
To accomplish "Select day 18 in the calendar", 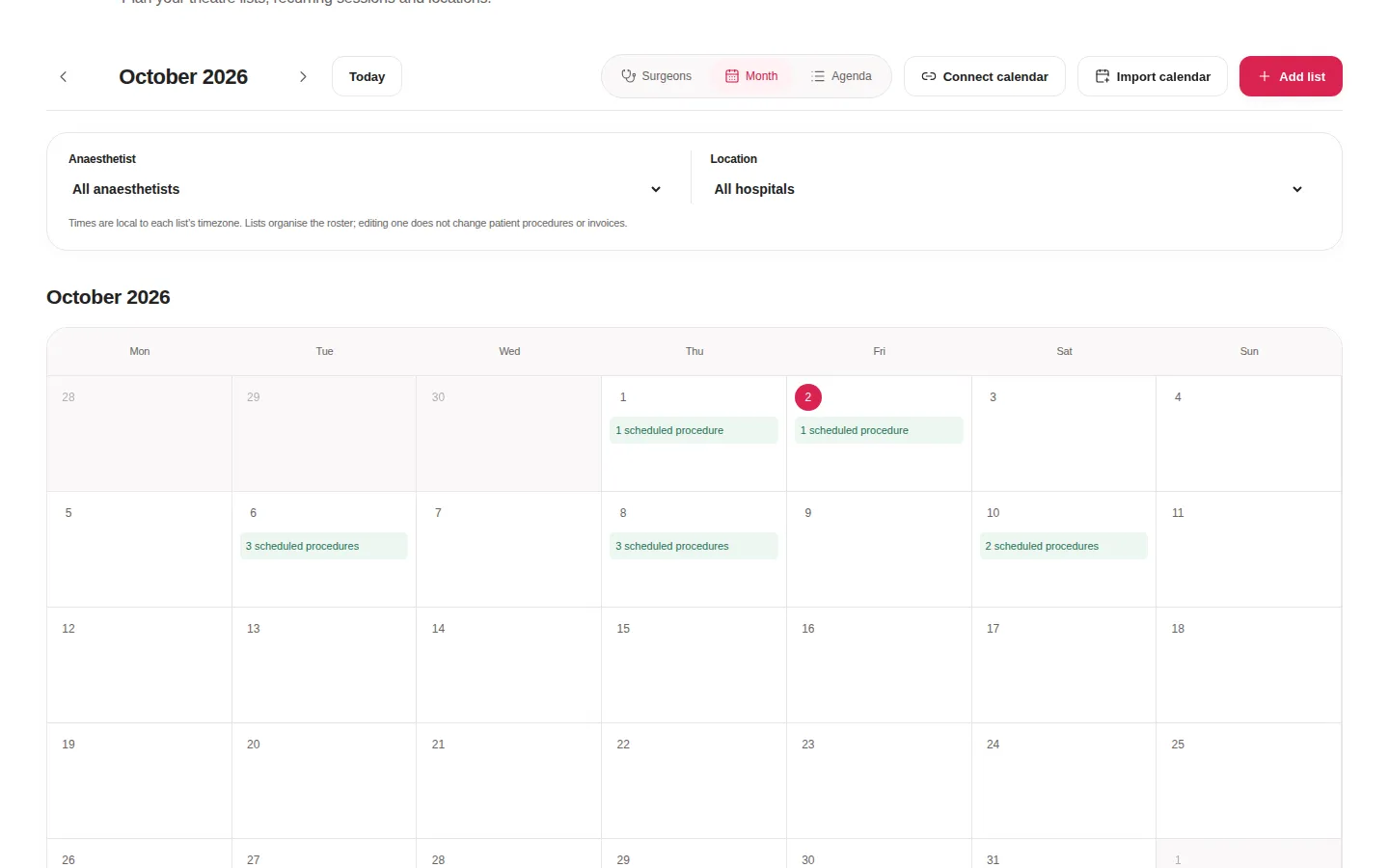I will (1178, 629).
